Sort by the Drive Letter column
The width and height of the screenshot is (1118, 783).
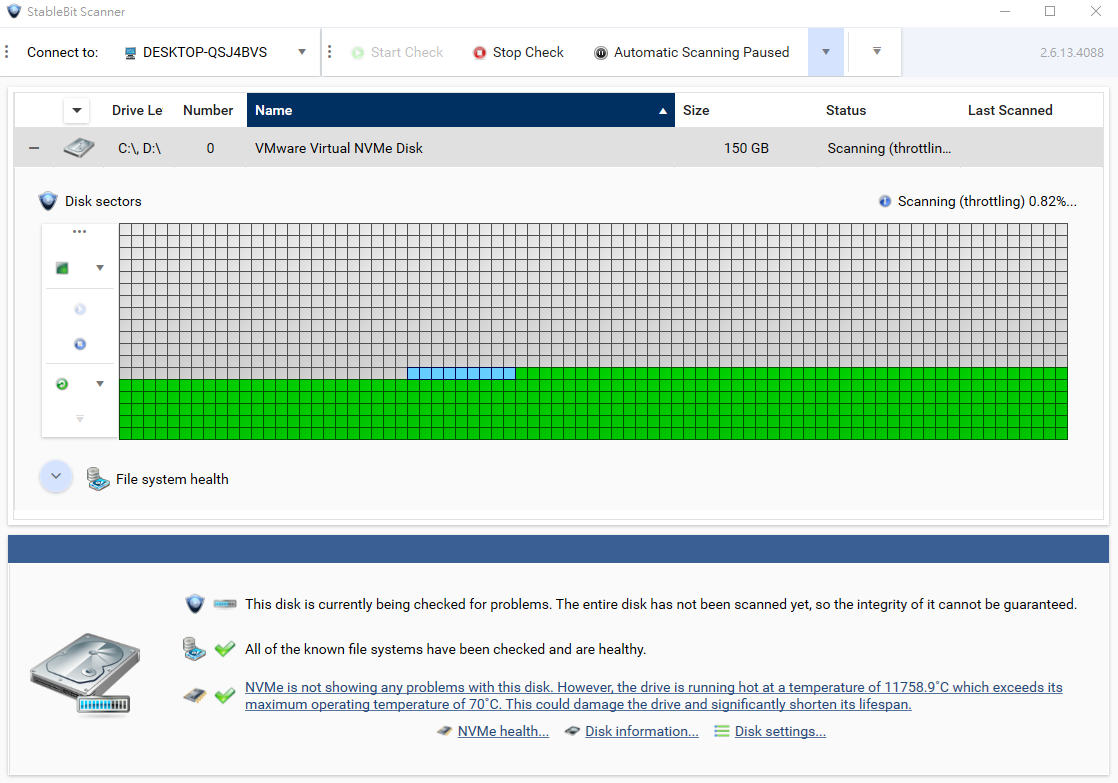tap(137, 111)
